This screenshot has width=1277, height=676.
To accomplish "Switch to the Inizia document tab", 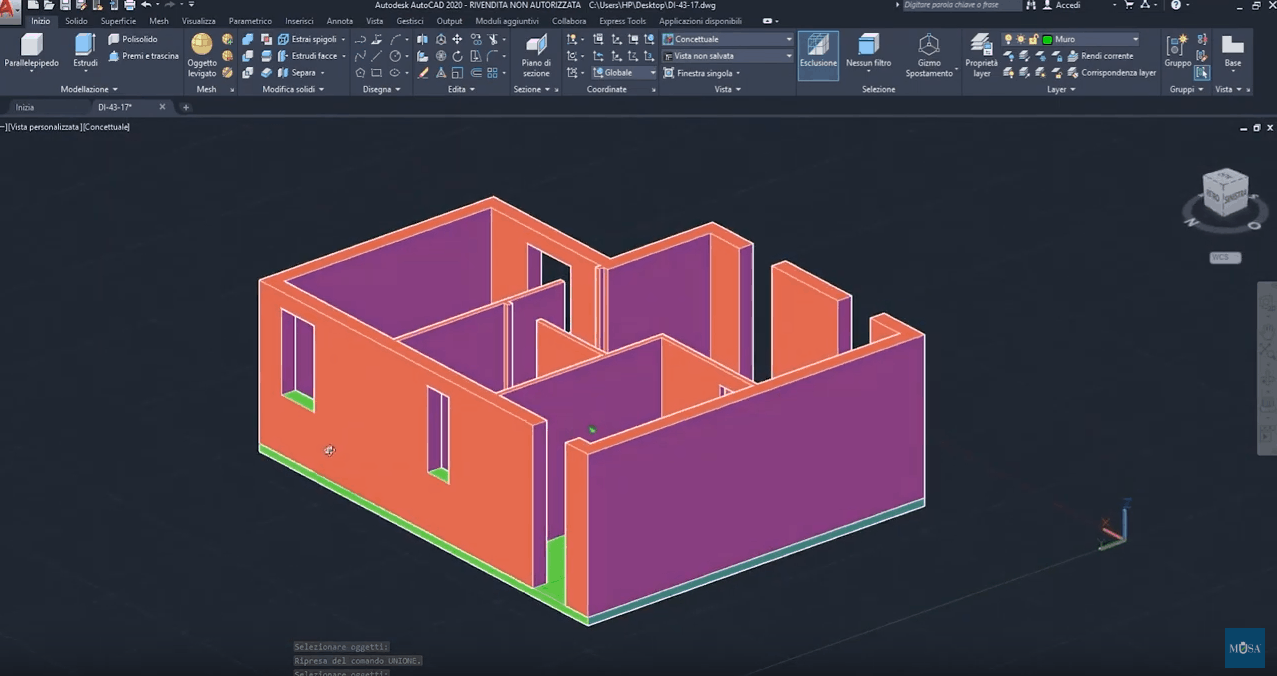I will coord(25,107).
